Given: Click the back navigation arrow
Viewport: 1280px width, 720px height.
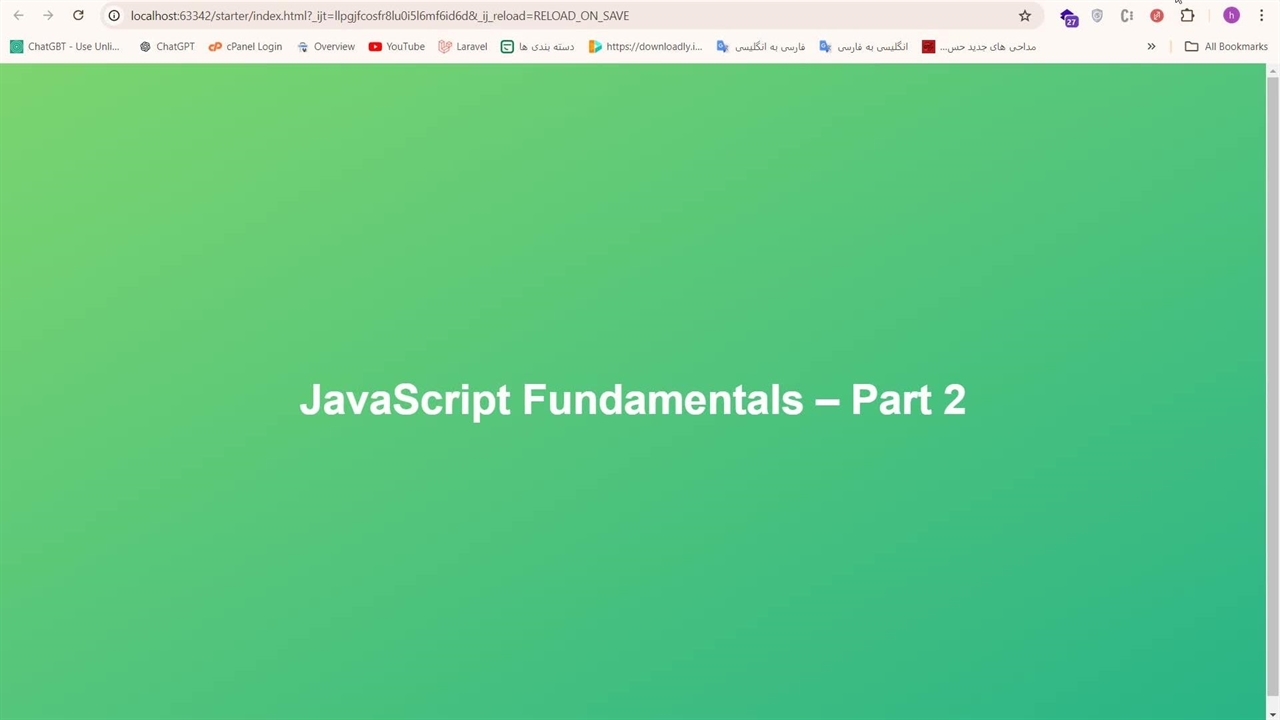Looking at the screenshot, I should pyautogui.click(x=18, y=15).
